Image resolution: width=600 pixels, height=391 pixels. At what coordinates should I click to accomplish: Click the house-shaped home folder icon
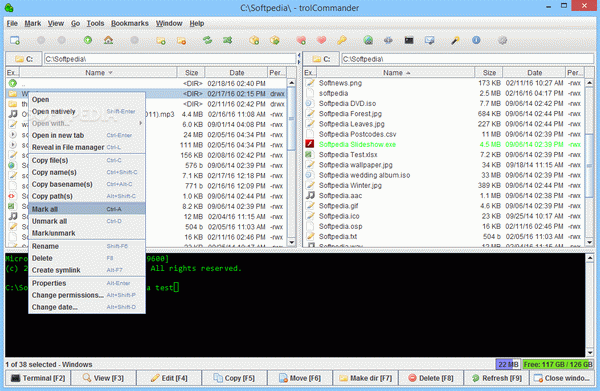[x=108, y=40]
